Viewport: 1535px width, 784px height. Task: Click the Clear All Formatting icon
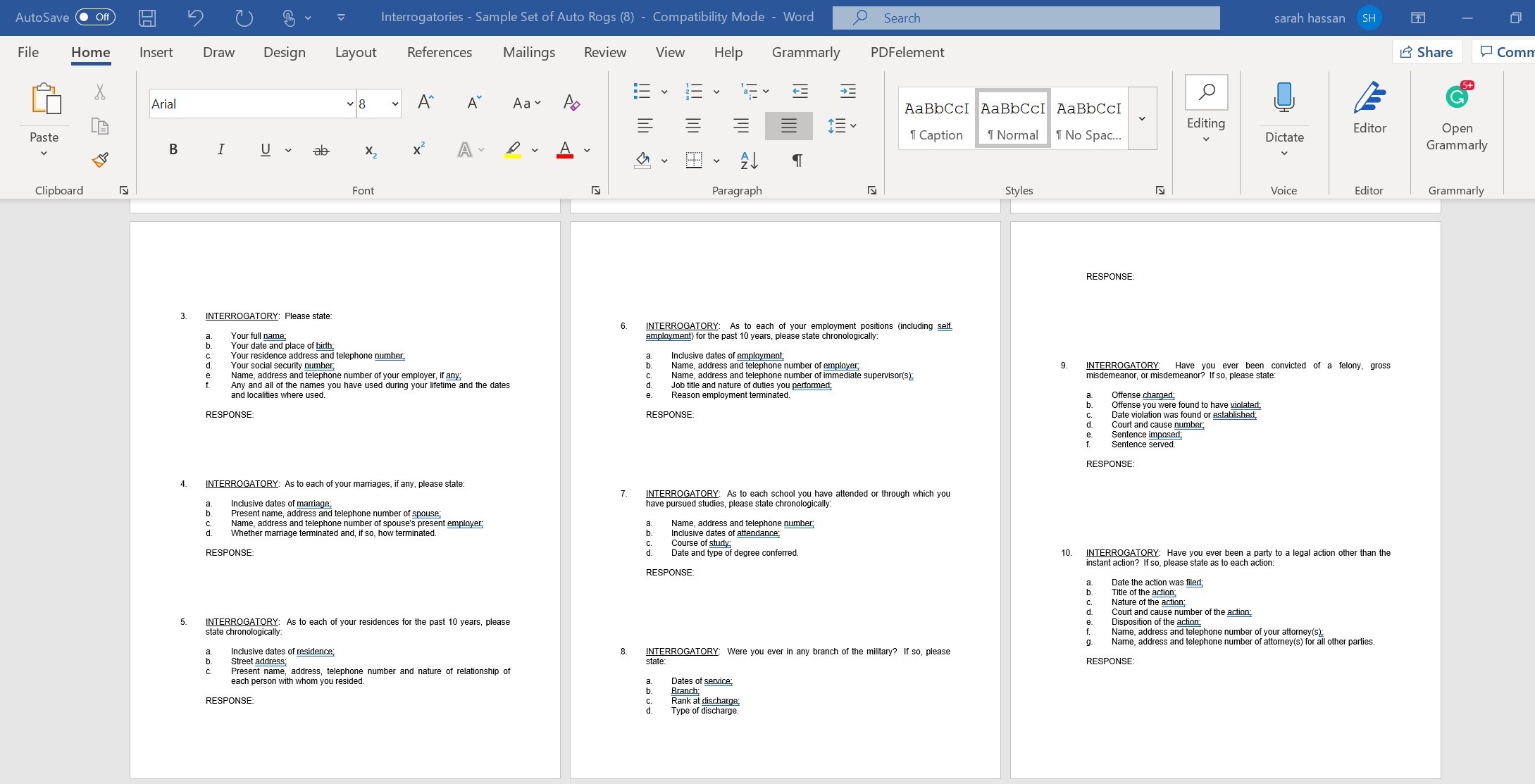(x=571, y=104)
